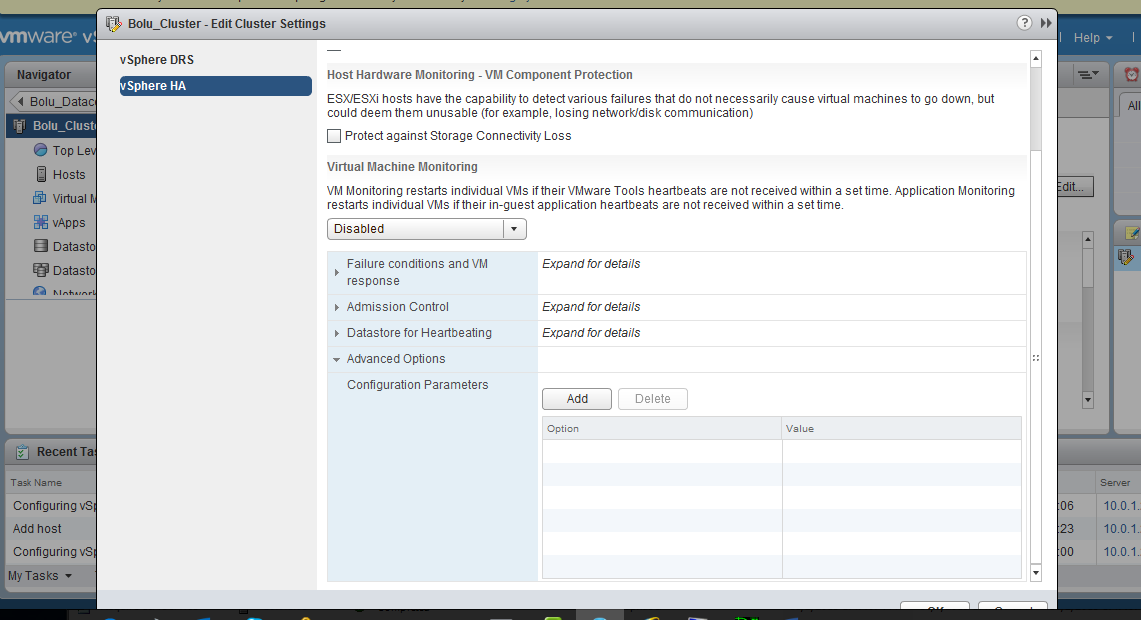
Task: Select the vSphere DRS settings page
Action: pos(157,60)
